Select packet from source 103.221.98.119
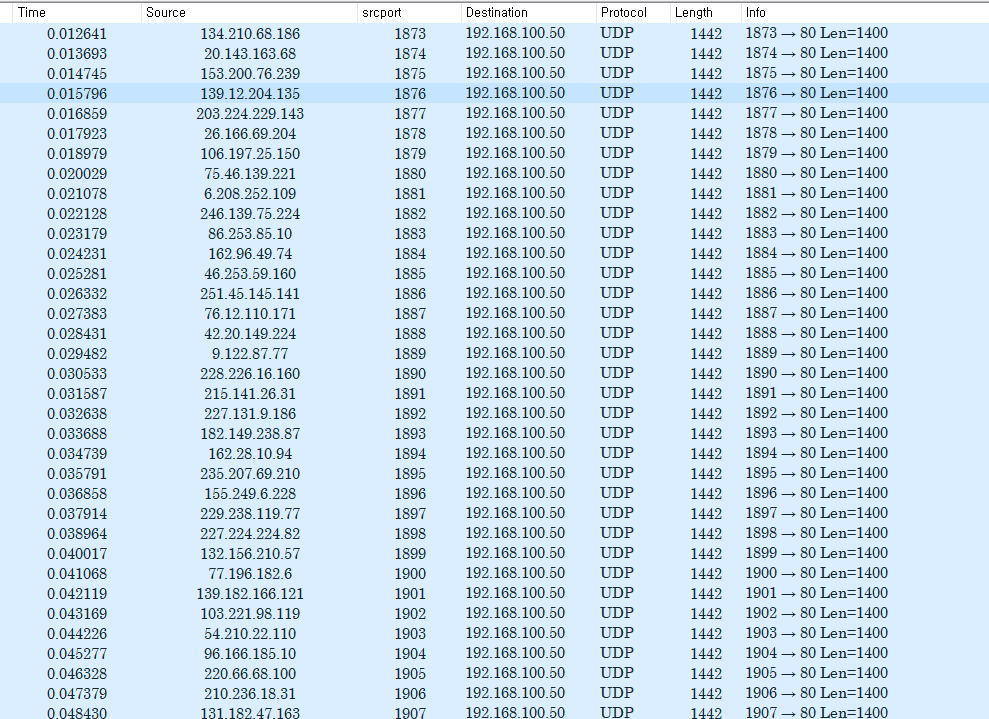 [494, 613]
